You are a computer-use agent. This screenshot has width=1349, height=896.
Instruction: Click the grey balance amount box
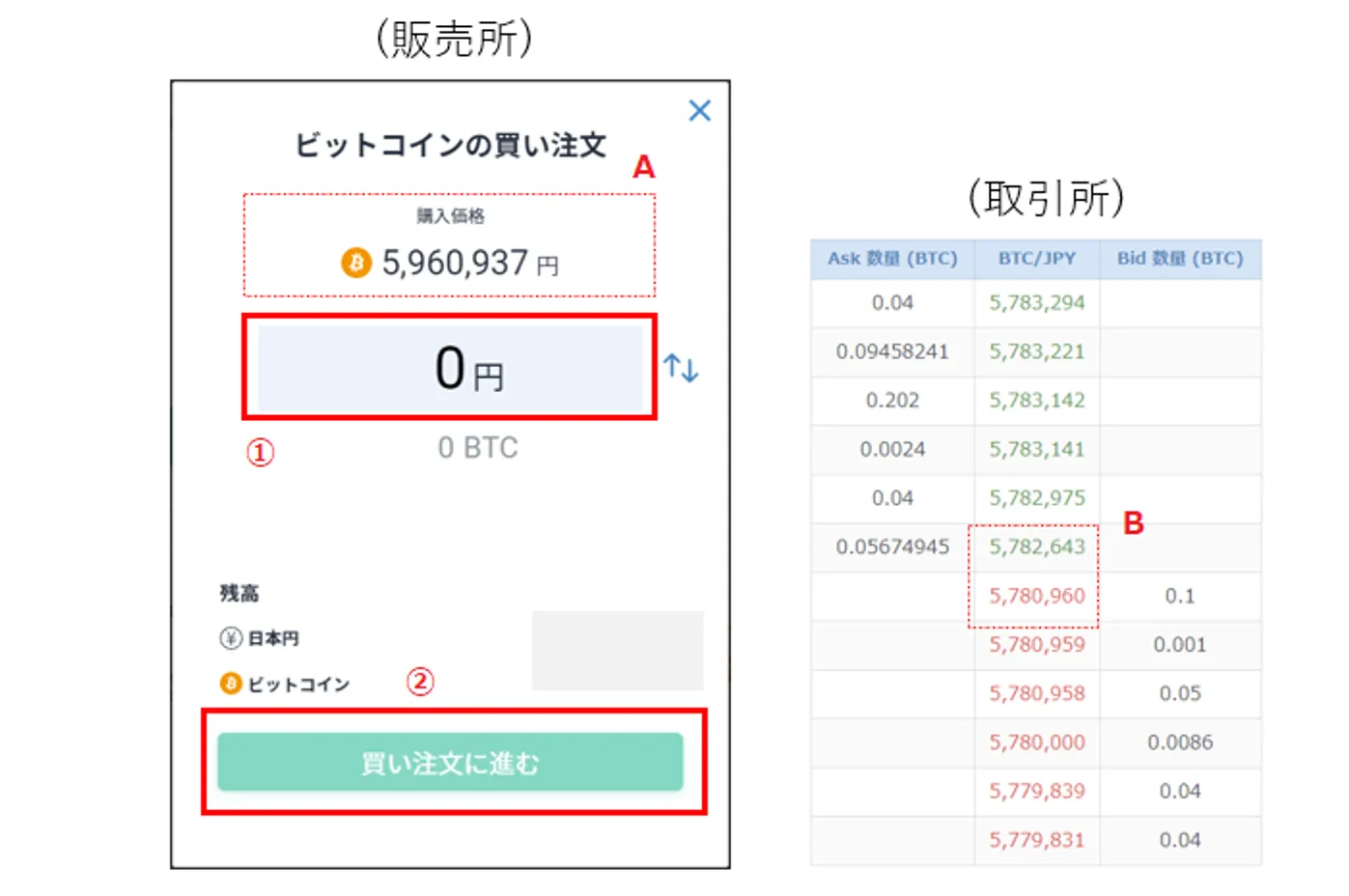pyautogui.click(x=618, y=650)
